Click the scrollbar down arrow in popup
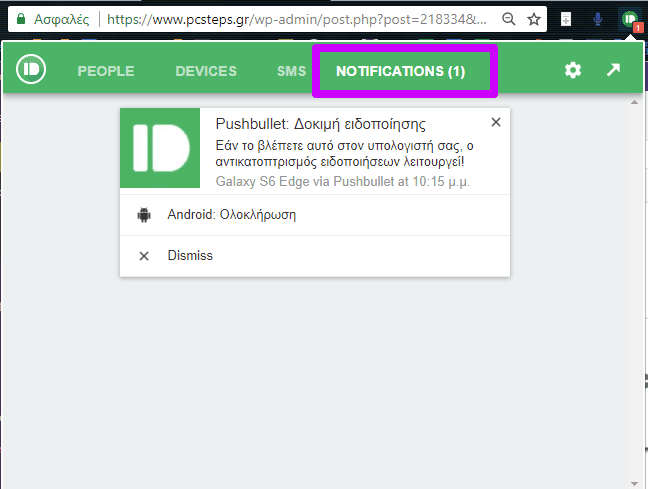This screenshot has height=489, width=648. (634, 484)
